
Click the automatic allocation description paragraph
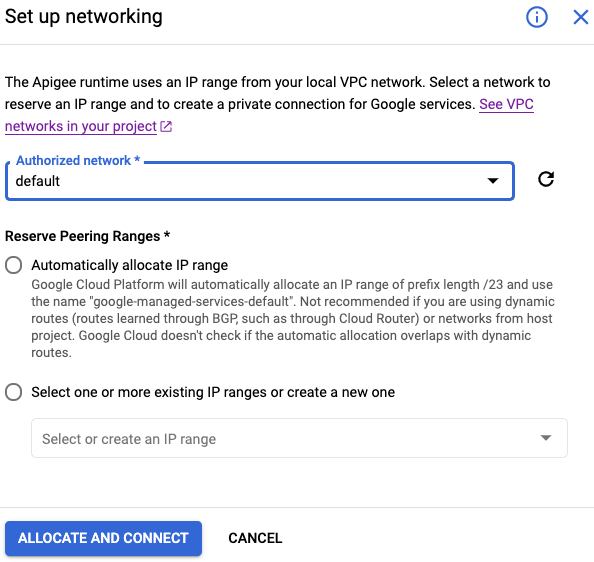(292, 318)
